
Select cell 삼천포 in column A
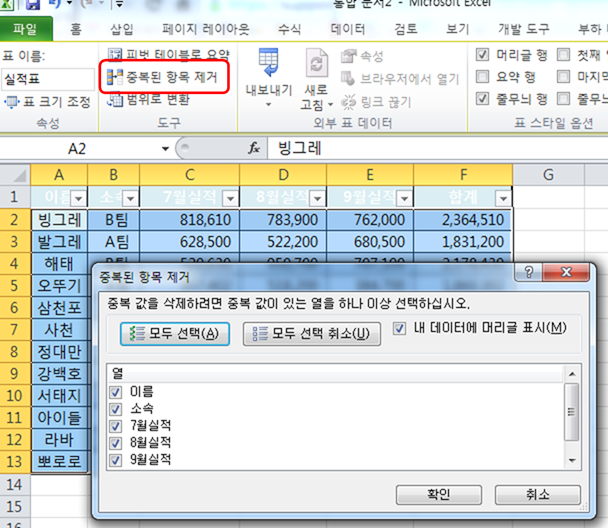[x=59, y=308]
